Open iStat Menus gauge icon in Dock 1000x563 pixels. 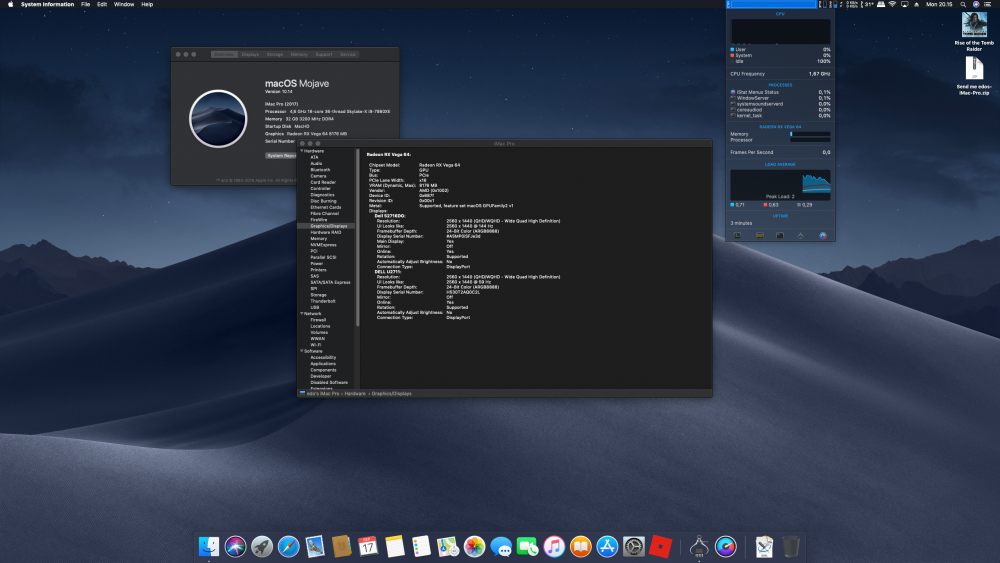click(x=726, y=546)
